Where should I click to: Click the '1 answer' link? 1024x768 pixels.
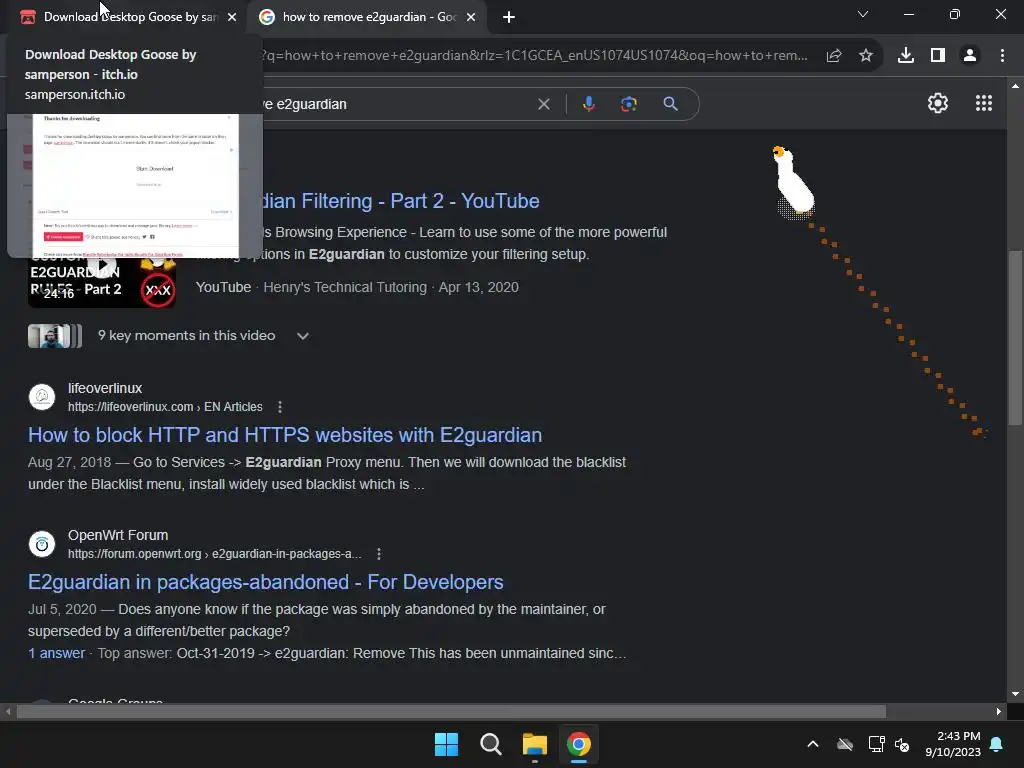pos(57,653)
